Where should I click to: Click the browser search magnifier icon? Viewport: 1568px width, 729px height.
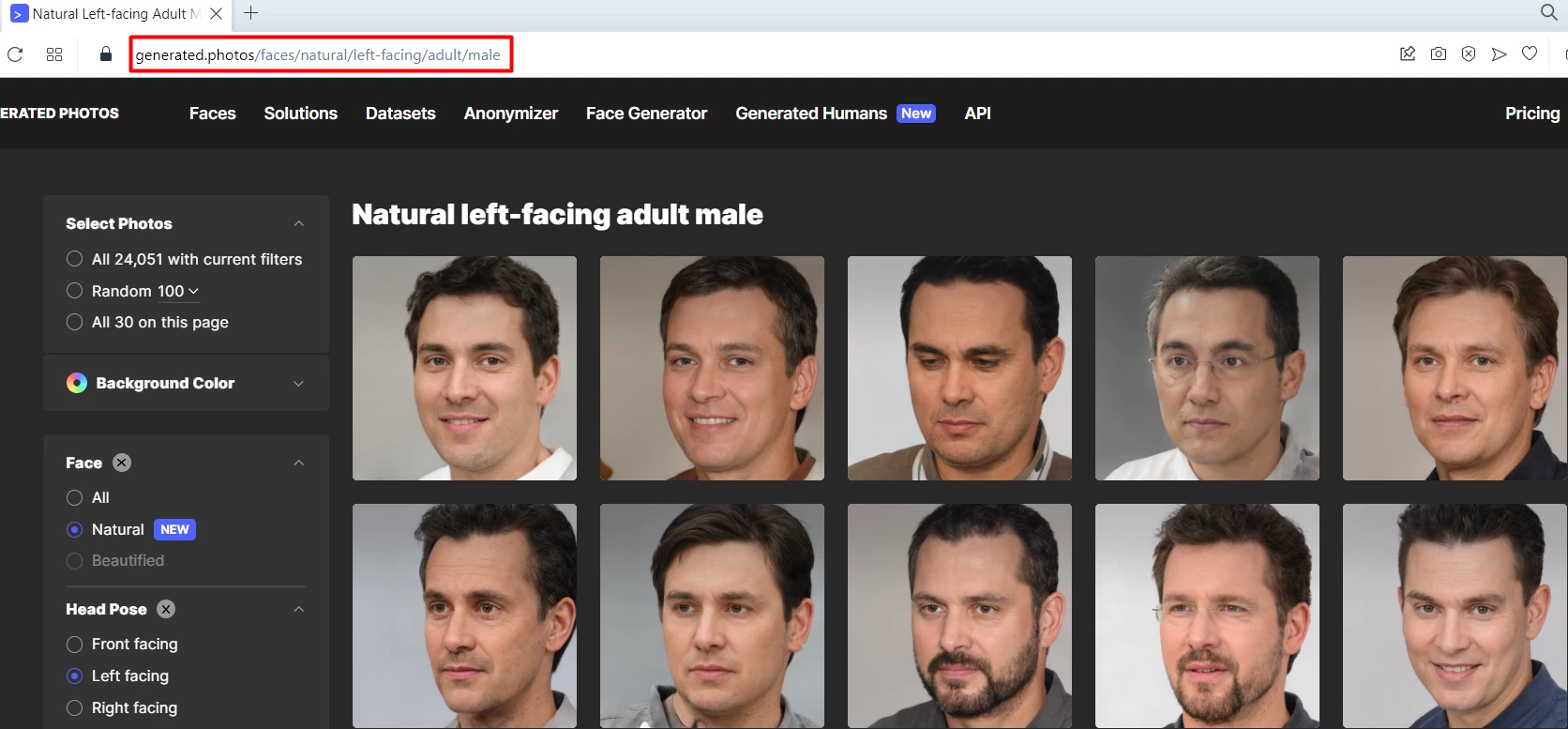click(x=1549, y=12)
